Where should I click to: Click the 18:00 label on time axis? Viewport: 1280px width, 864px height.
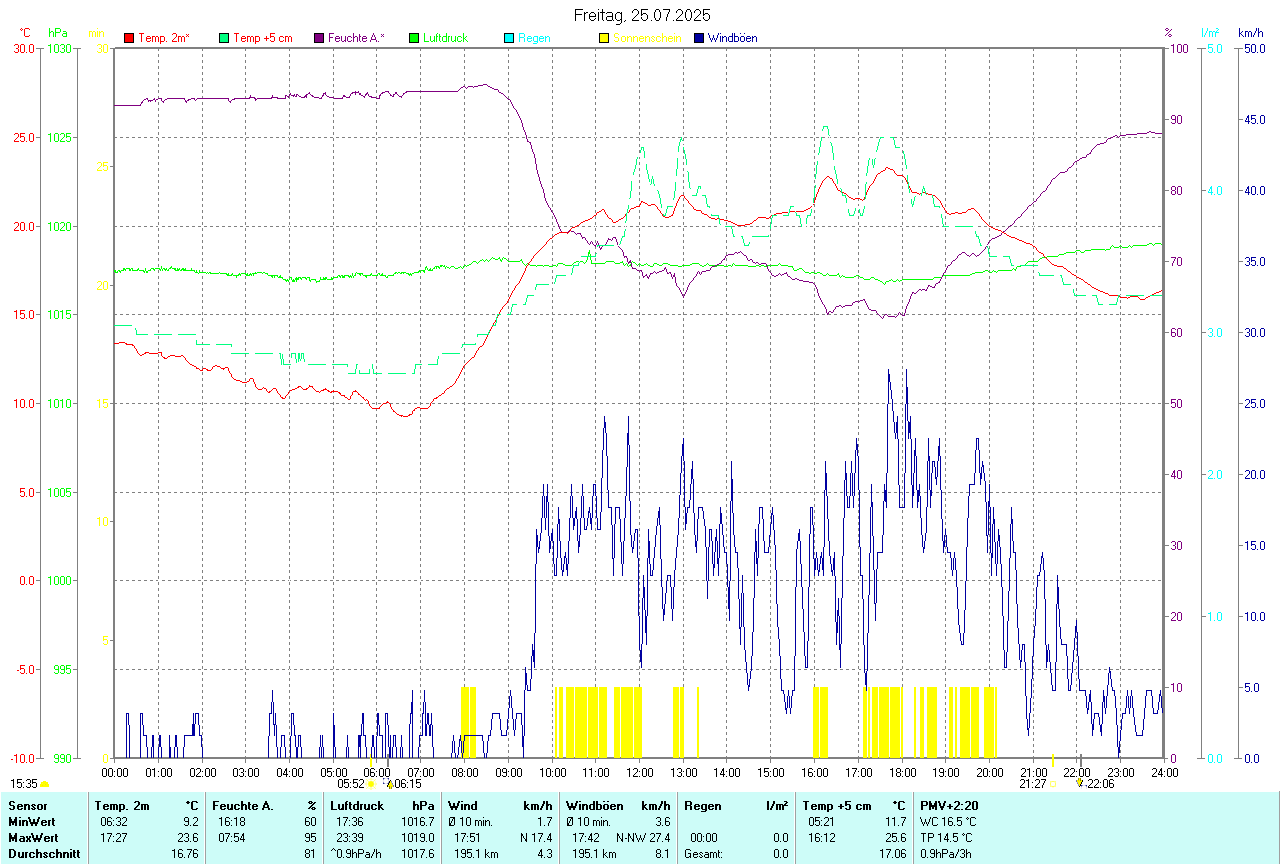(x=902, y=772)
